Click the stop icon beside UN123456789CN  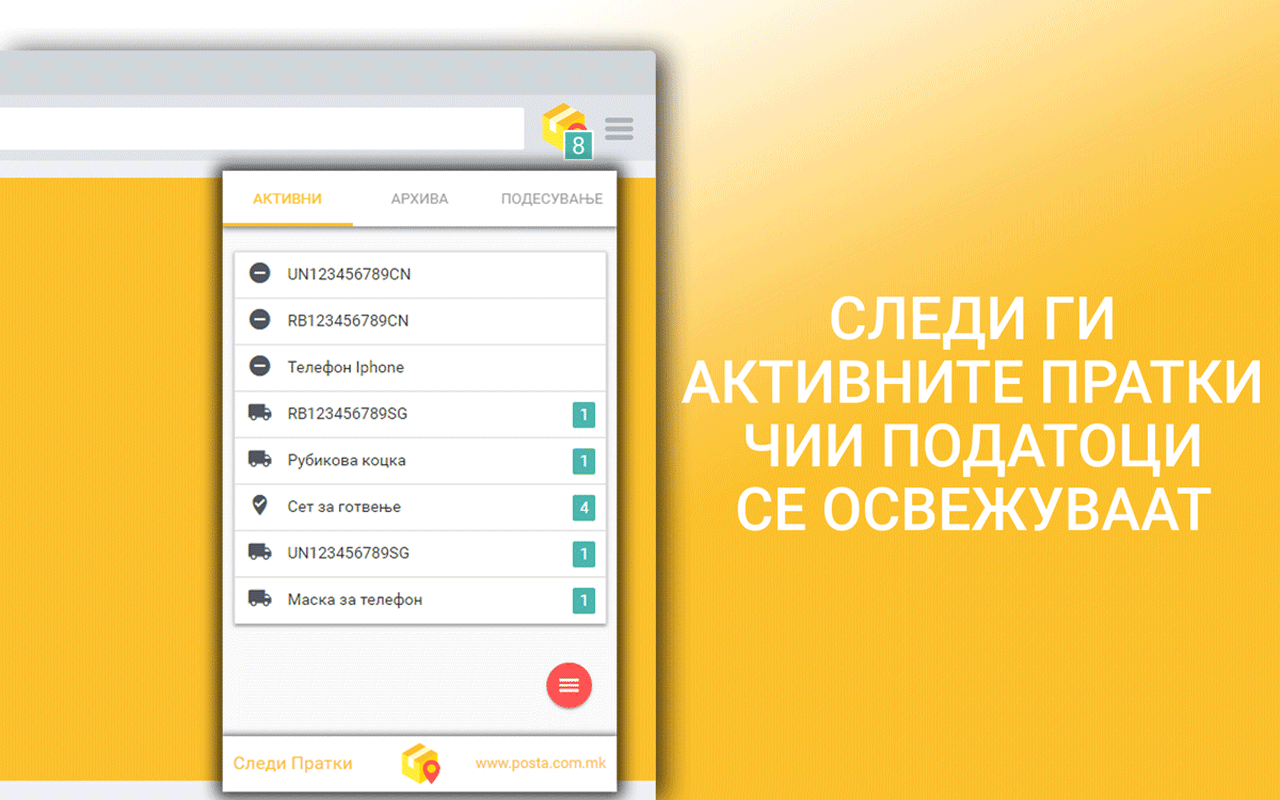tap(260, 273)
